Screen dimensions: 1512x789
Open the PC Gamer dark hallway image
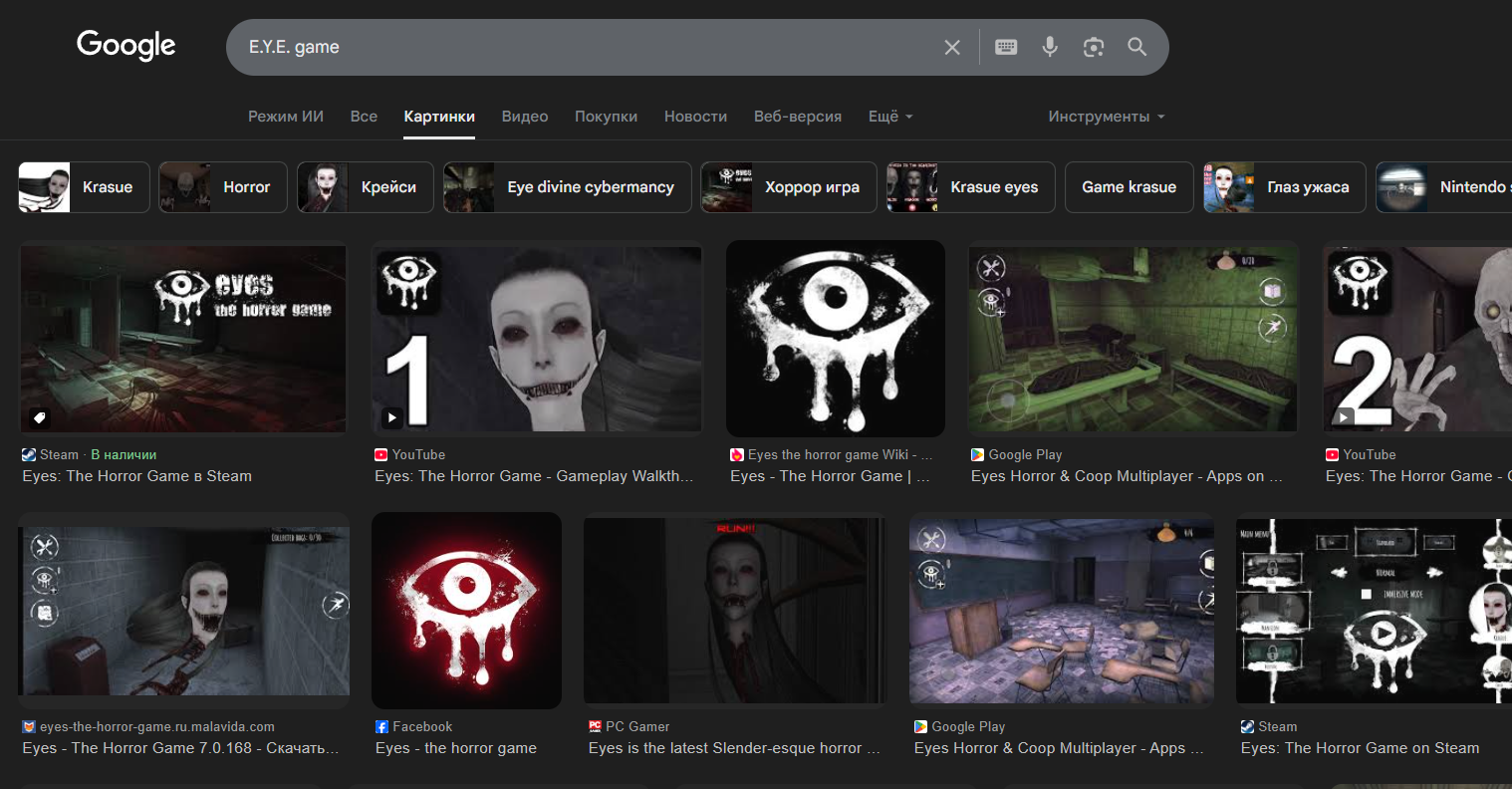point(735,611)
